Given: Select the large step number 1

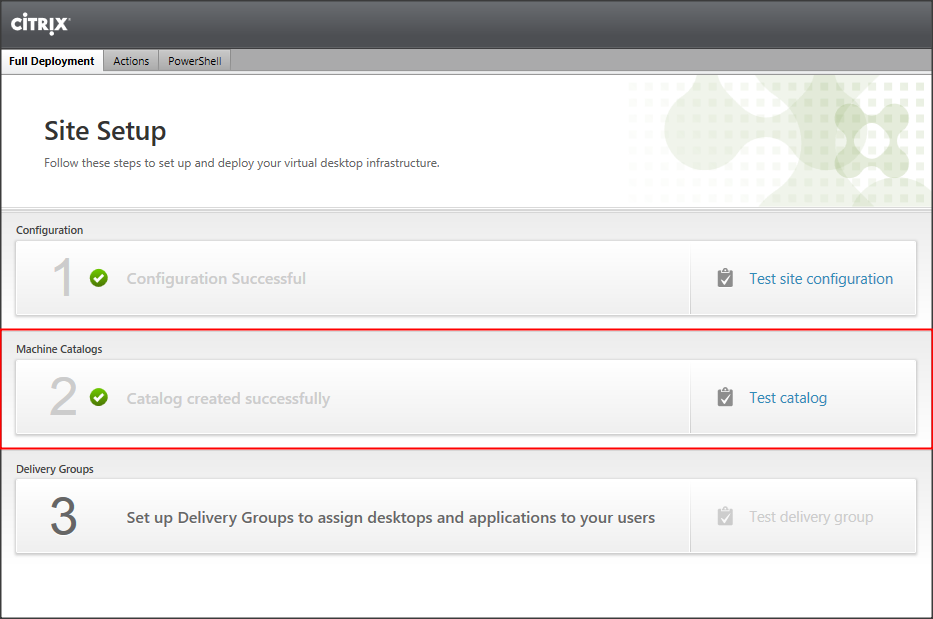Looking at the screenshot, I should pyautogui.click(x=63, y=279).
